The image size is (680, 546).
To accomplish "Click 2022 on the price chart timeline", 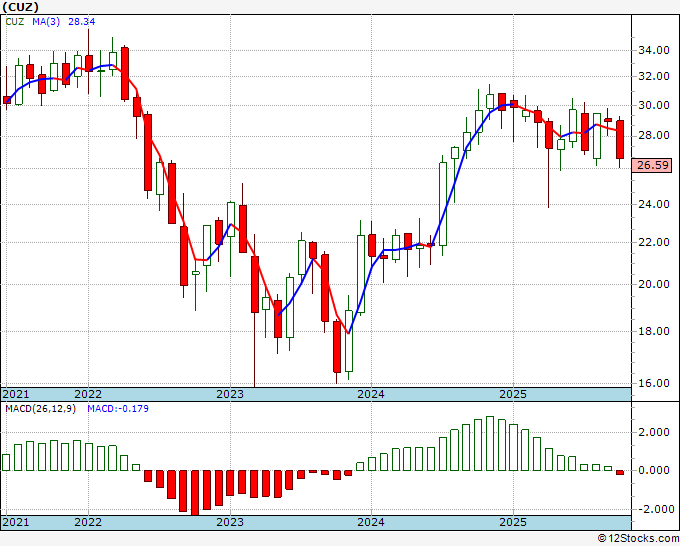I will pos(88,394).
